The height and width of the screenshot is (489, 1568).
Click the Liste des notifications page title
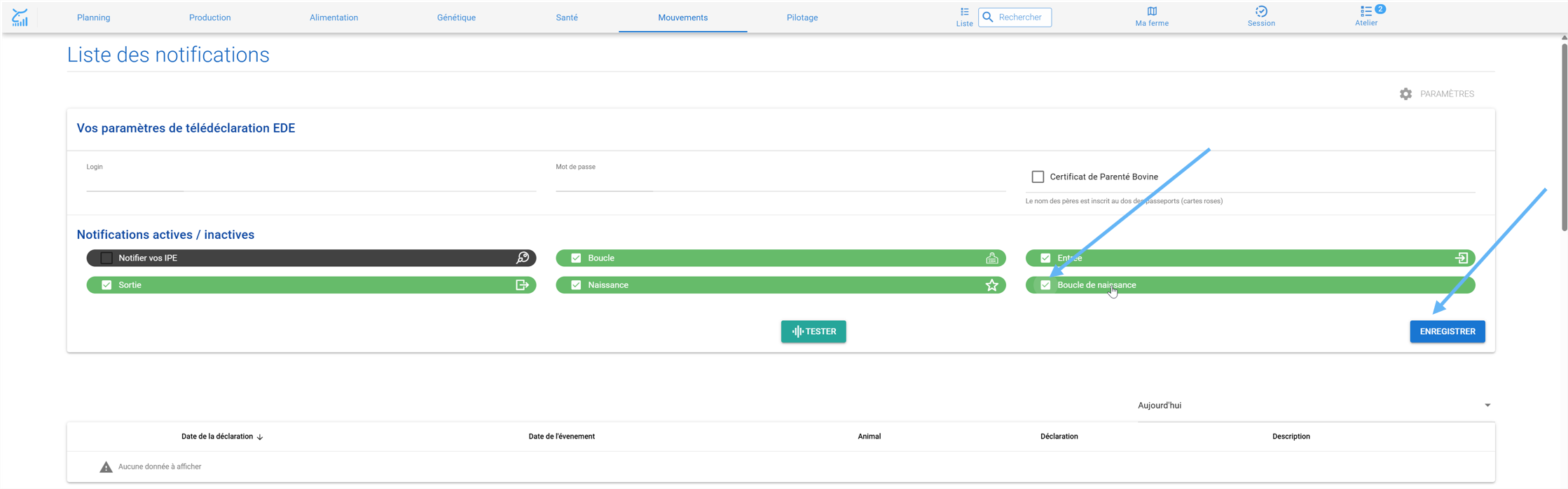click(168, 55)
